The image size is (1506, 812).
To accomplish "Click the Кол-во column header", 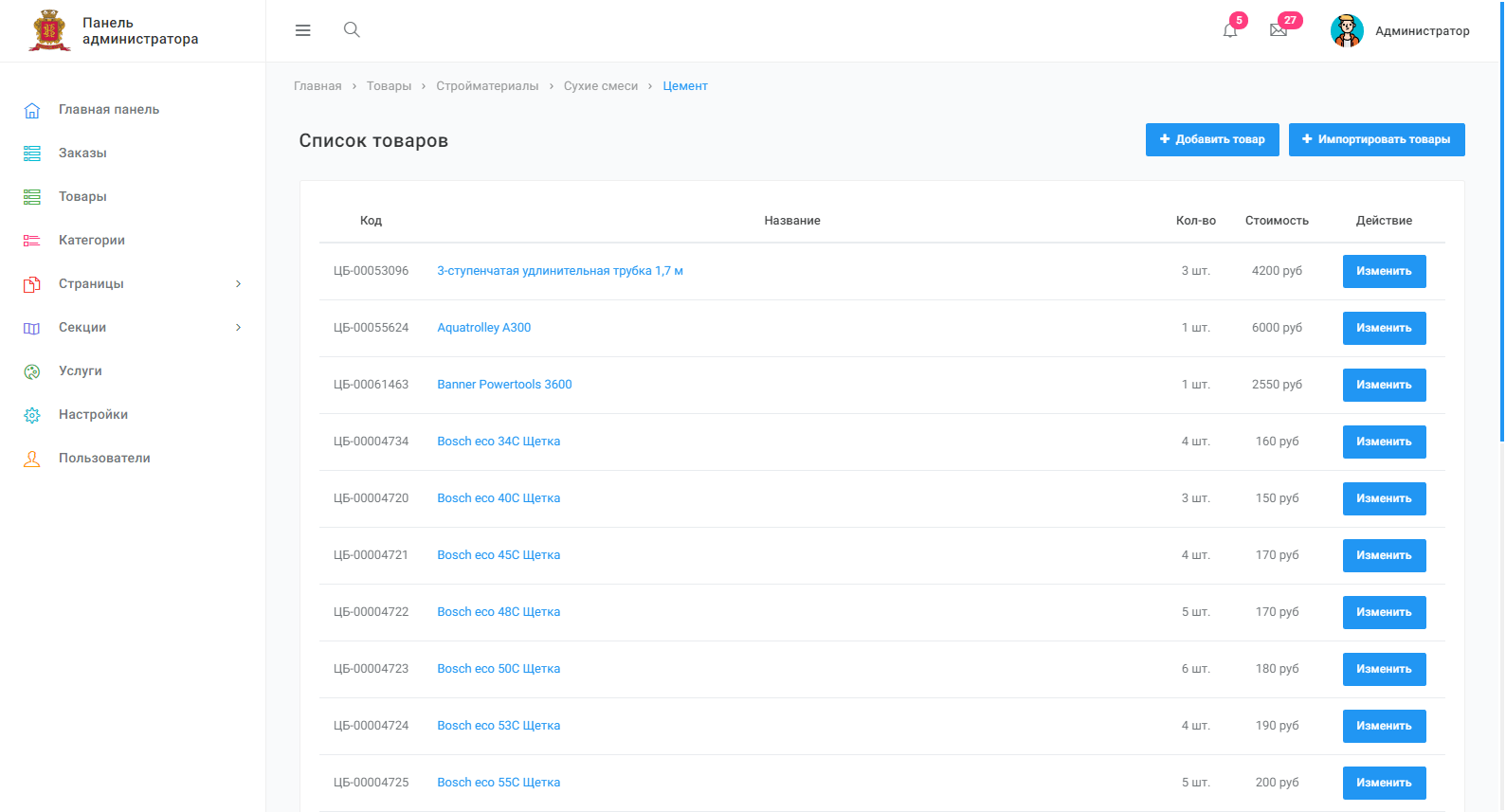I will pyautogui.click(x=1196, y=221).
